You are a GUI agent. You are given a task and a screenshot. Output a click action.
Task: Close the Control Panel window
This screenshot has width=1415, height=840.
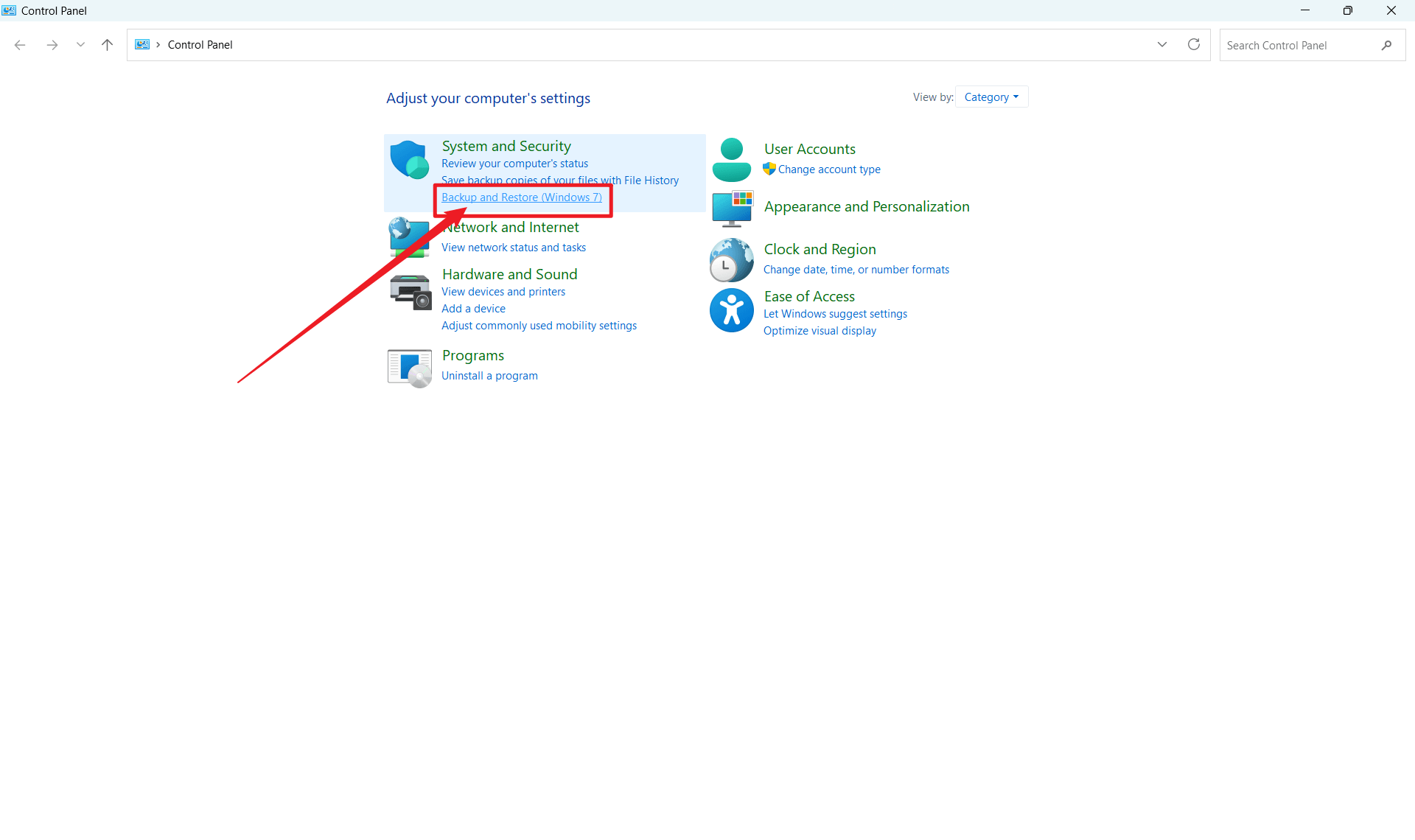click(1391, 10)
